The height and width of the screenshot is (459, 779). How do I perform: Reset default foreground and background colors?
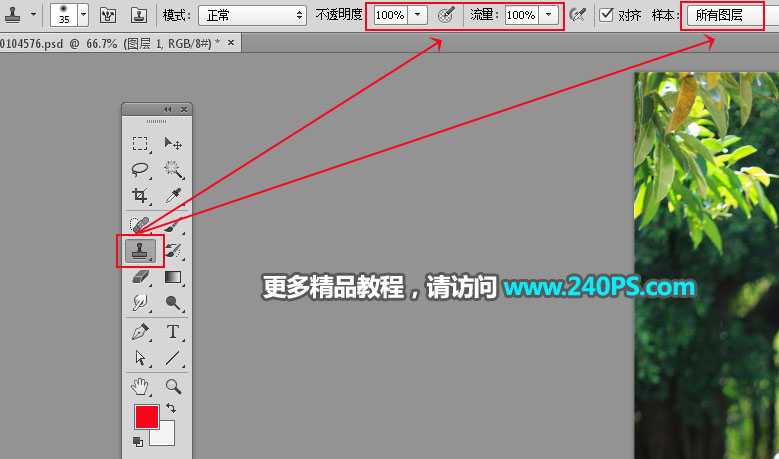click(x=138, y=442)
